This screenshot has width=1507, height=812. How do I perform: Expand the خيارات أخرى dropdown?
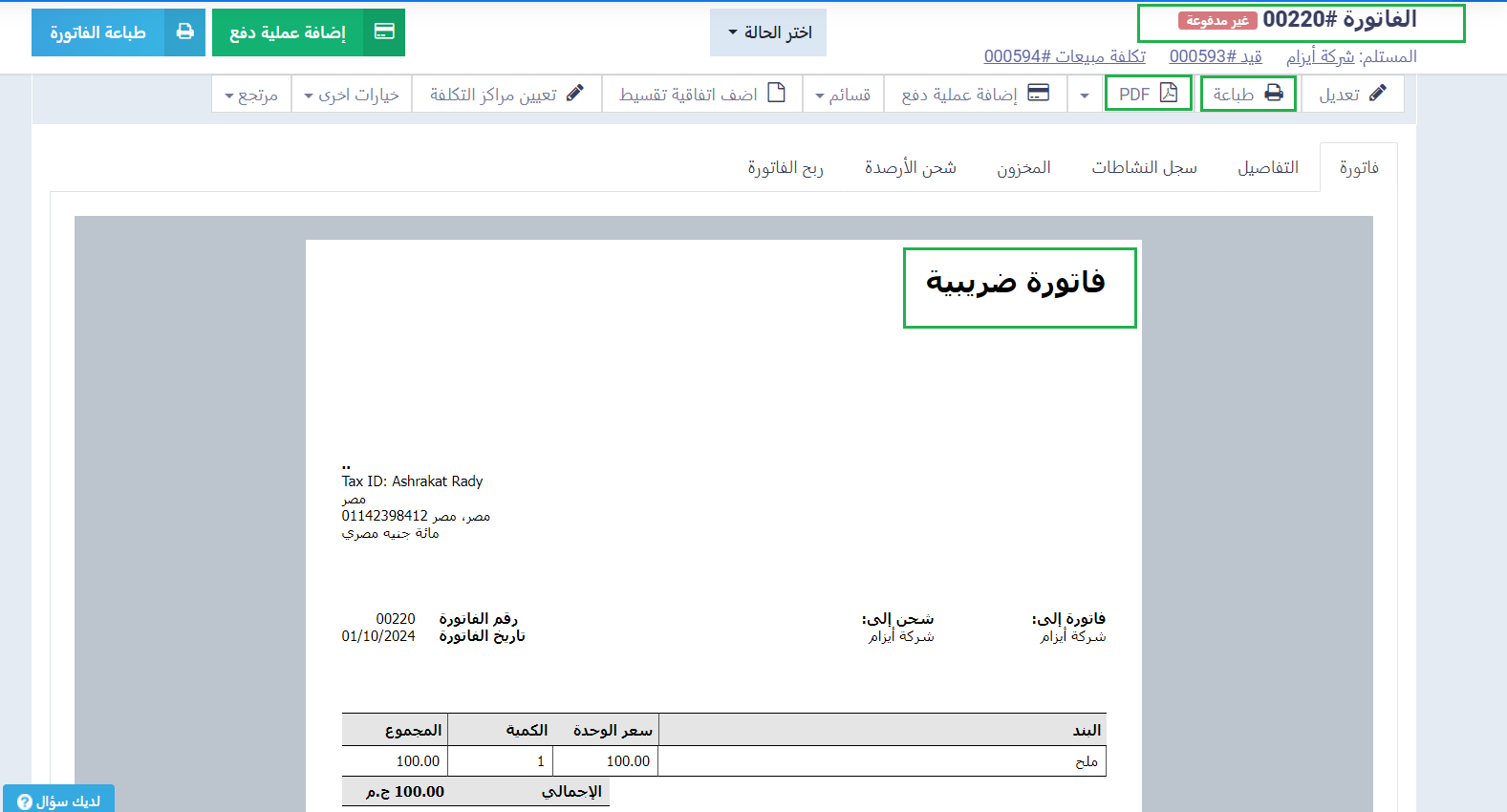(x=351, y=95)
